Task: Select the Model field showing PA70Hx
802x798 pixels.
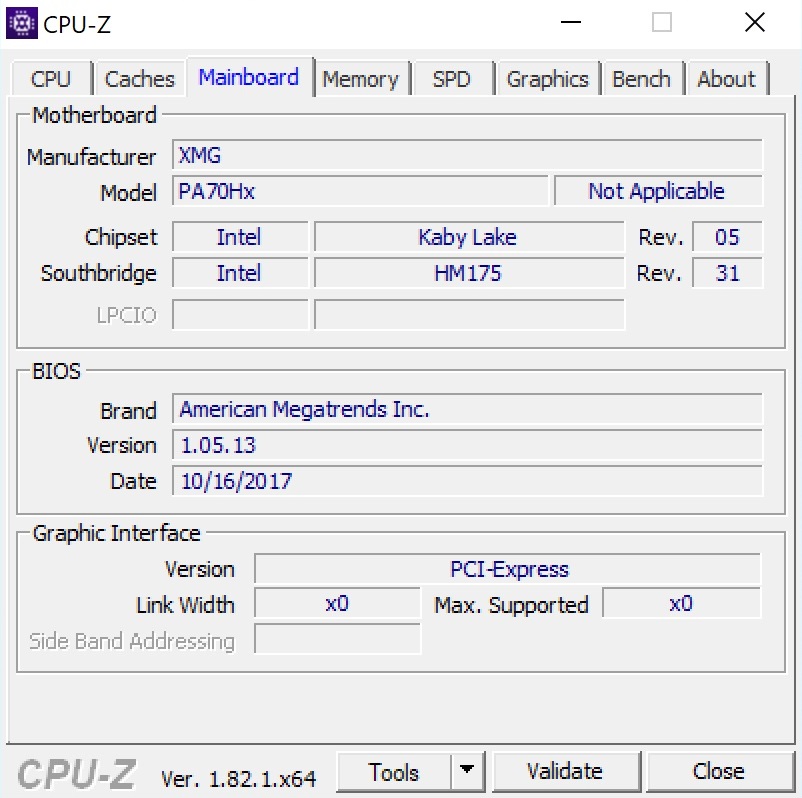Action: tap(360, 191)
